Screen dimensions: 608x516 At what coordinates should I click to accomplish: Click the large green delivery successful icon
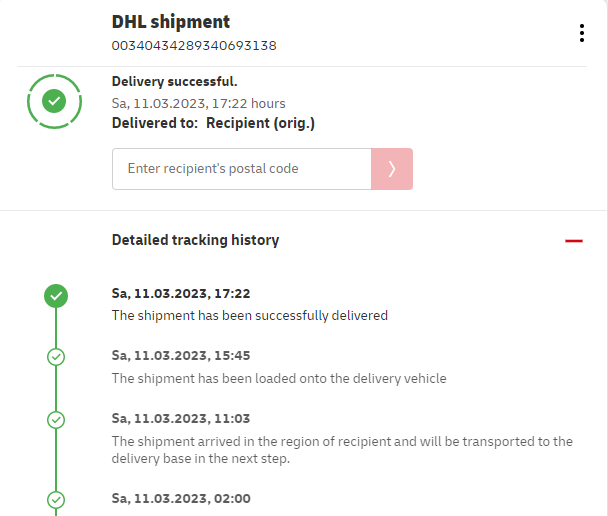pyautogui.click(x=55, y=101)
